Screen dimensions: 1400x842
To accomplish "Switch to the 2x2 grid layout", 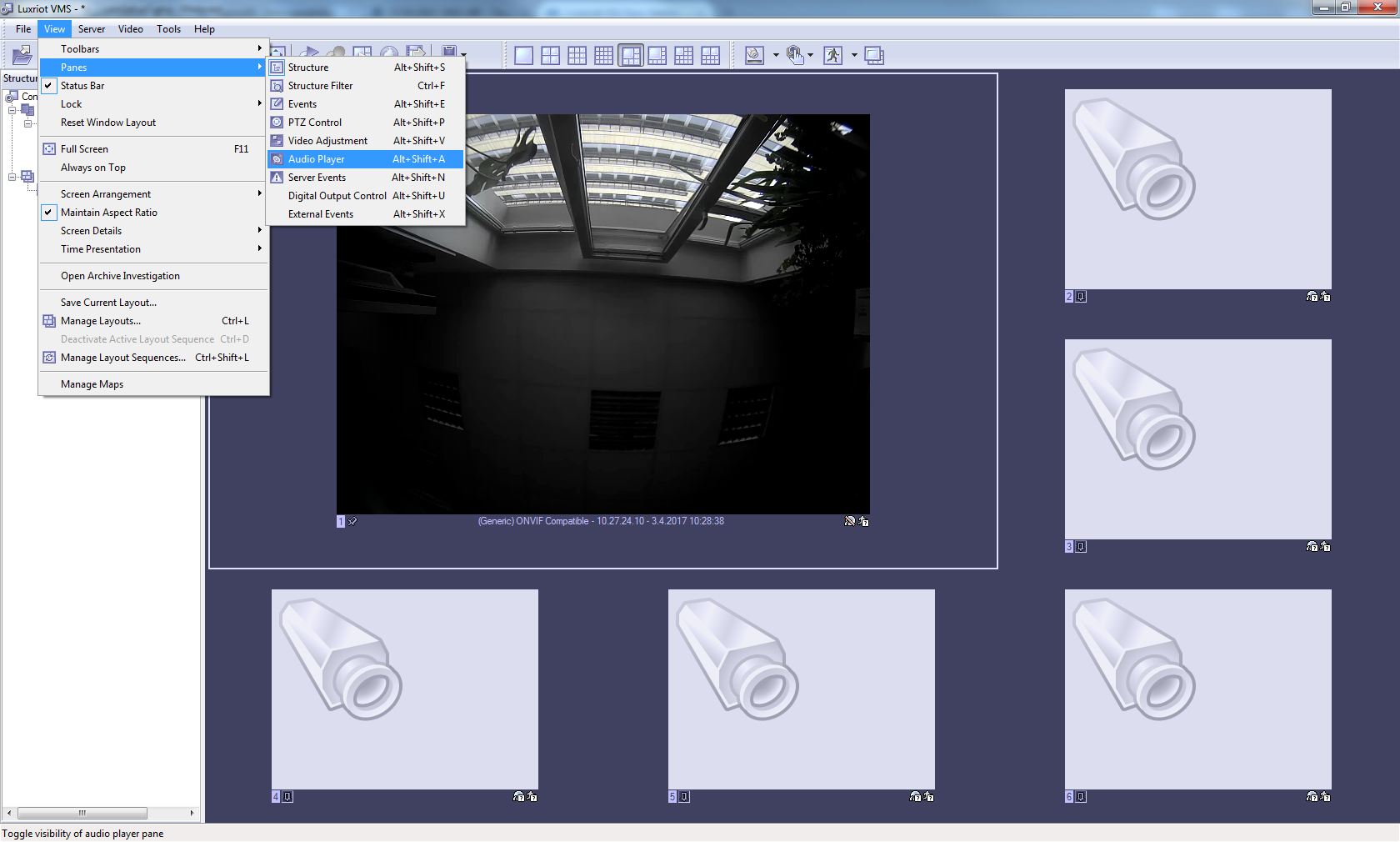I will [550, 56].
